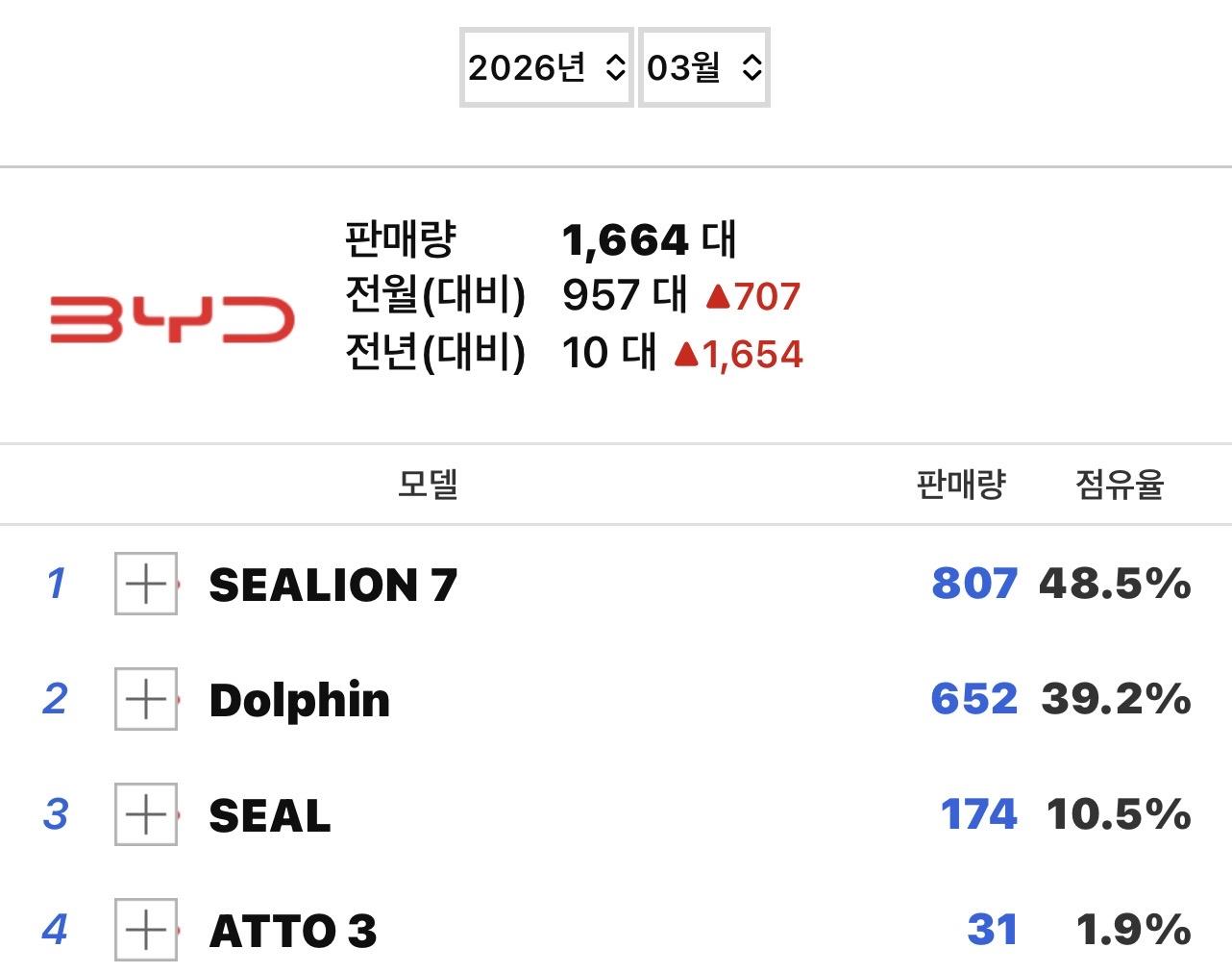Open the 2026년 year dropdown
1232x973 pixels.
[x=546, y=67]
